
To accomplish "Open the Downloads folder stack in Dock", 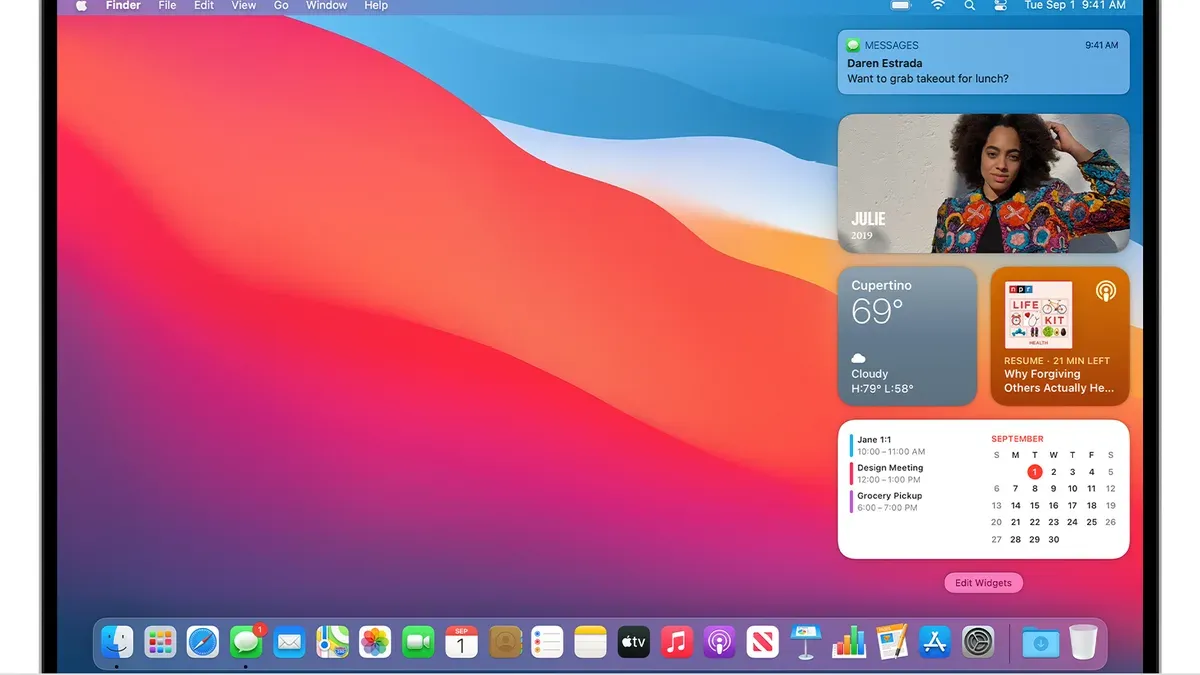I will coord(1040,642).
